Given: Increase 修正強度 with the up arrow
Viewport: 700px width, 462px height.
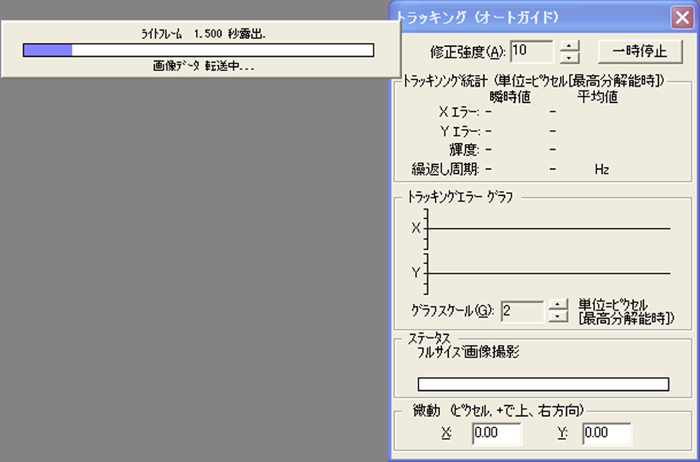Looking at the screenshot, I should coord(569,46).
